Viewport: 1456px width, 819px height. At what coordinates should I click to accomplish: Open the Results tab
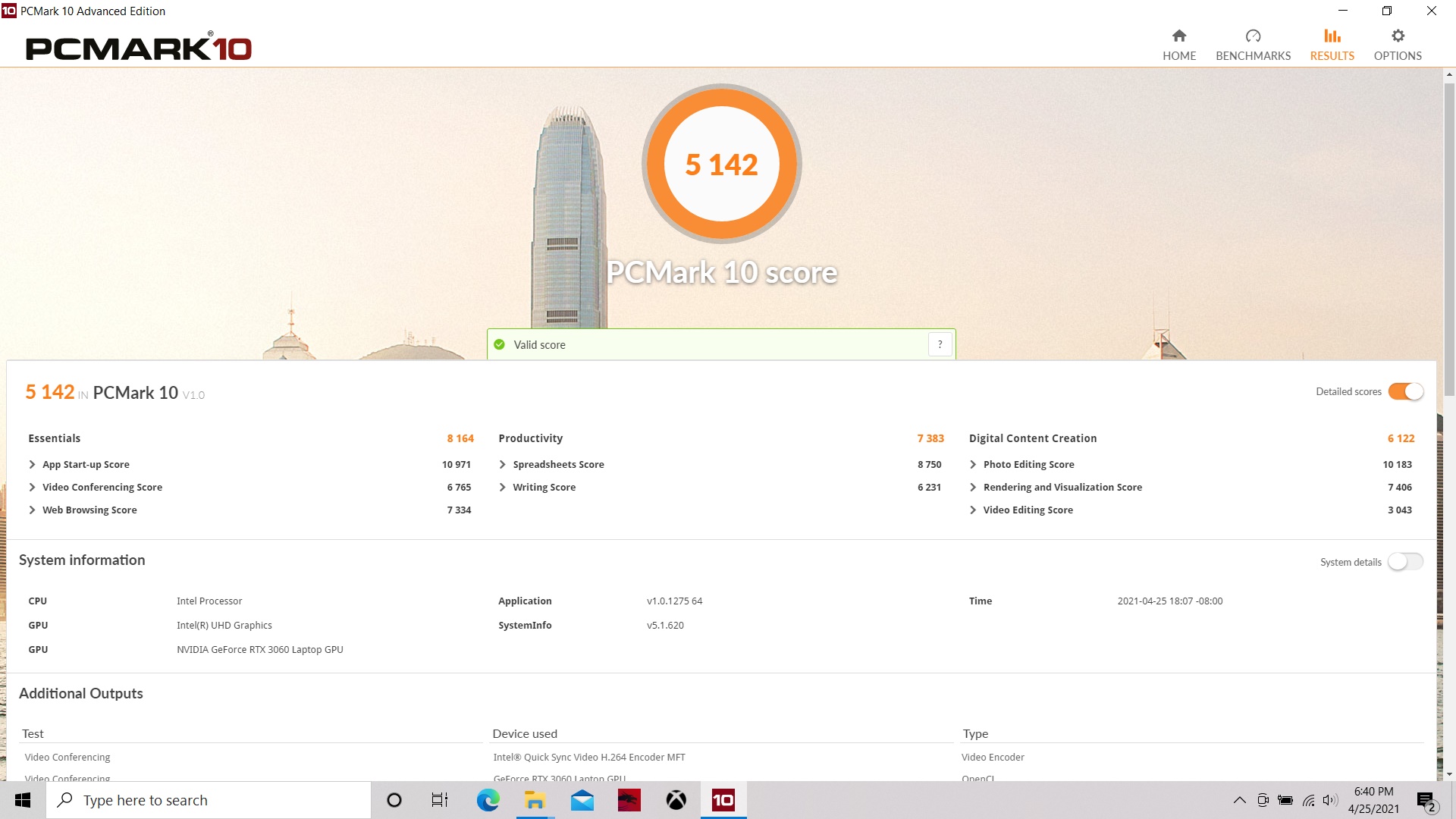(x=1332, y=45)
